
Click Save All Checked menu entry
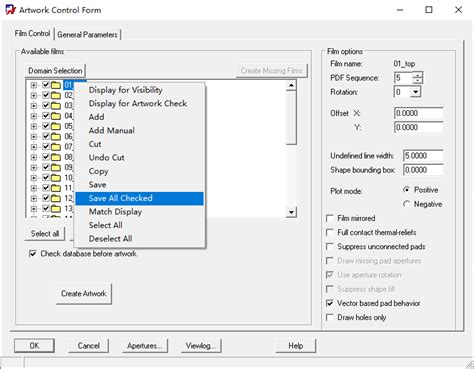(x=139, y=198)
